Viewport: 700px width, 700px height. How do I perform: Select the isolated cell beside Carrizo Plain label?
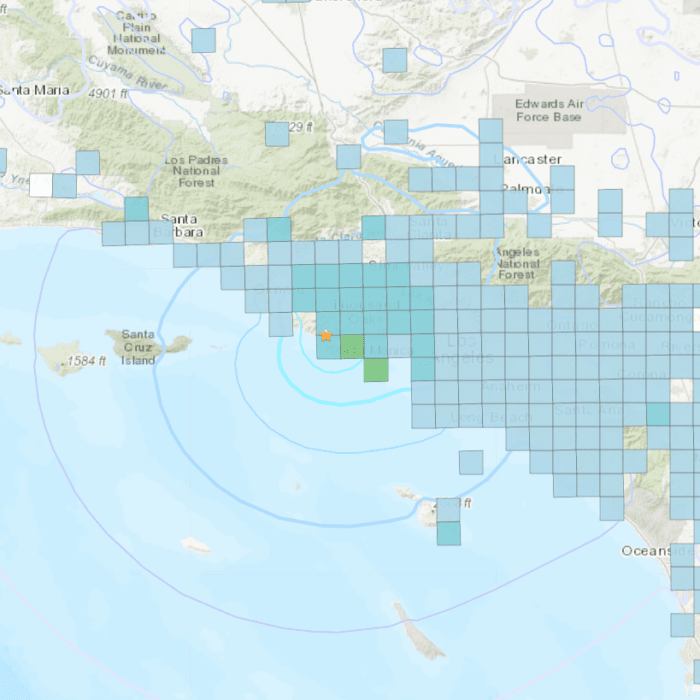204,40
